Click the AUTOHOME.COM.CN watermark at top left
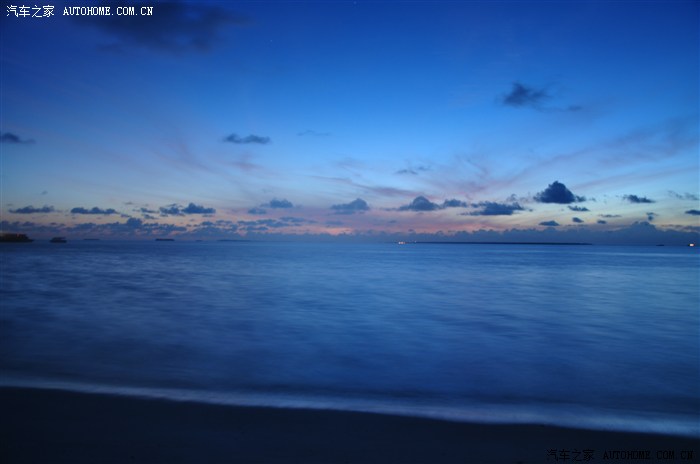700x464 pixels. (x=108, y=11)
